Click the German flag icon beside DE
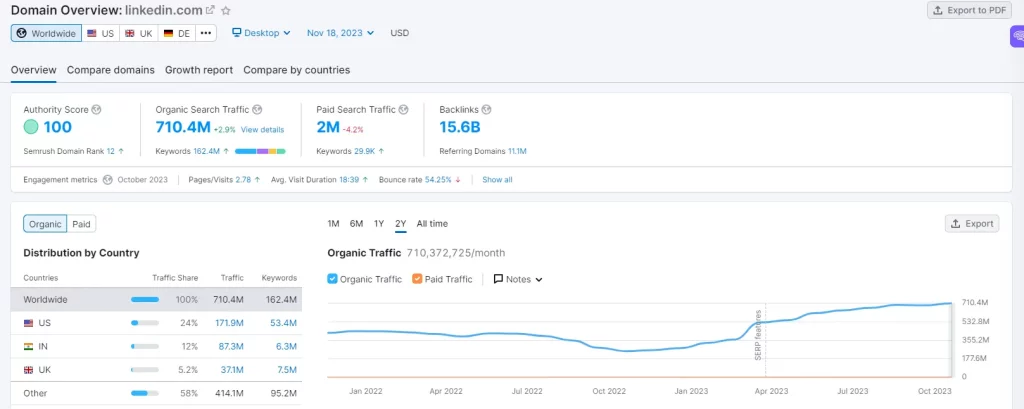The width and height of the screenshot is (1024, 409). click(168, 33)
